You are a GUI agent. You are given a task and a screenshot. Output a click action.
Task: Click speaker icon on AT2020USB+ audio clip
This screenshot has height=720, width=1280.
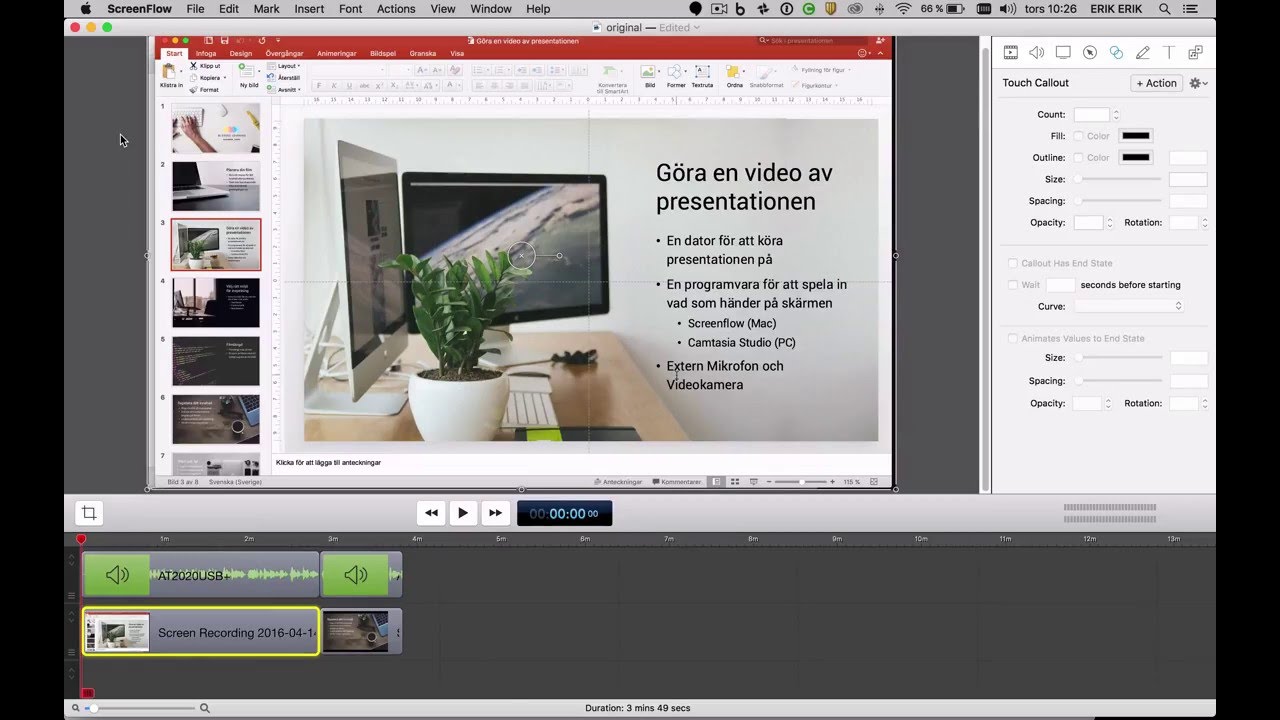117,575
